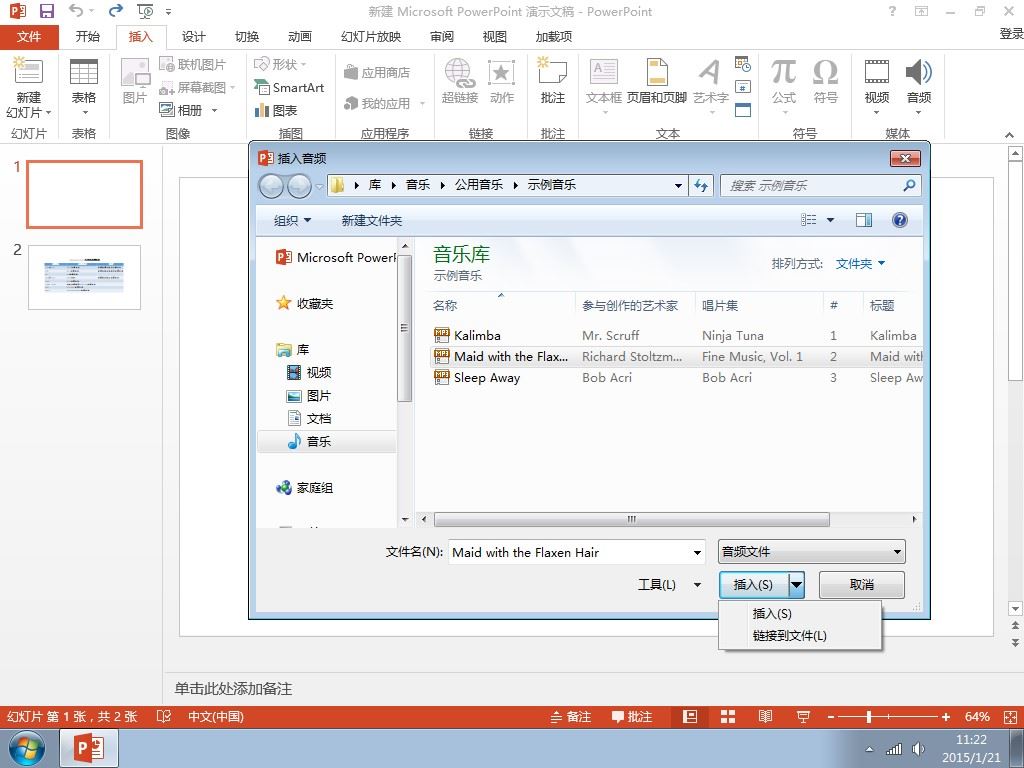Expand the address bar path dropdown
Viewport: 1024px width, 768px height.
[678, 185]
